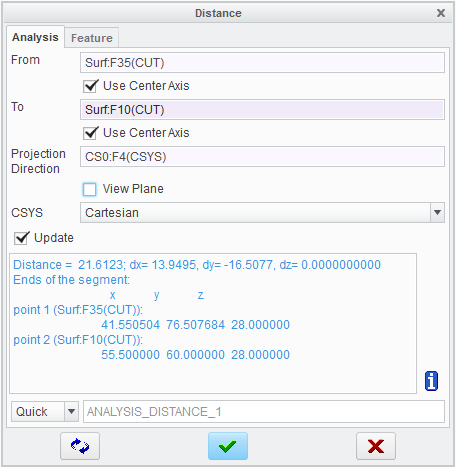This screenshot has width=456, height=468.
Task: Click the value 76.507684
Action: point(195,325)
